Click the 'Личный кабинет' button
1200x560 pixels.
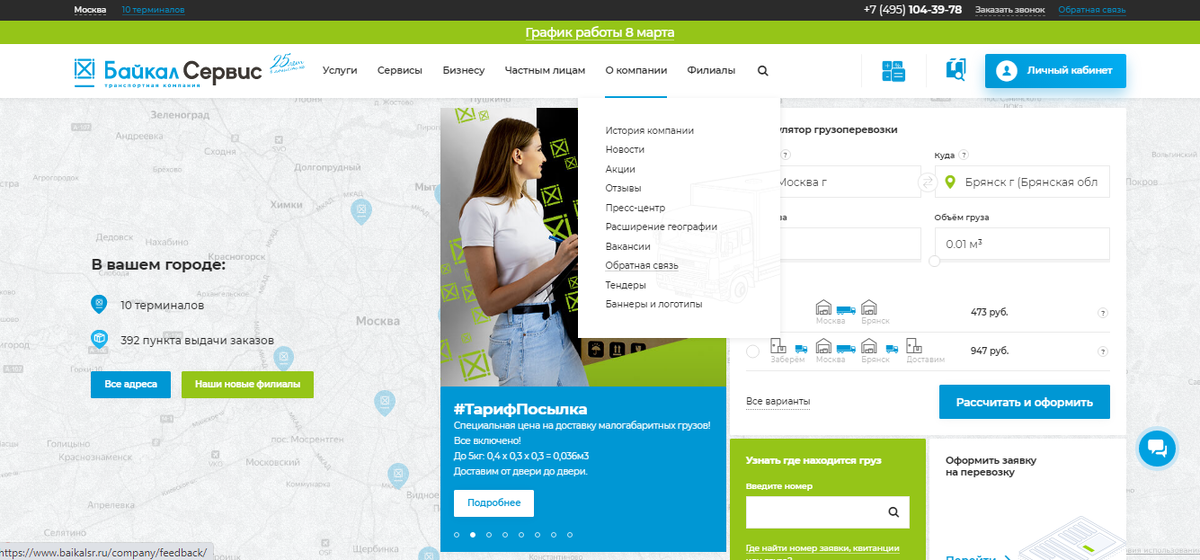(x=1055, y=71)
